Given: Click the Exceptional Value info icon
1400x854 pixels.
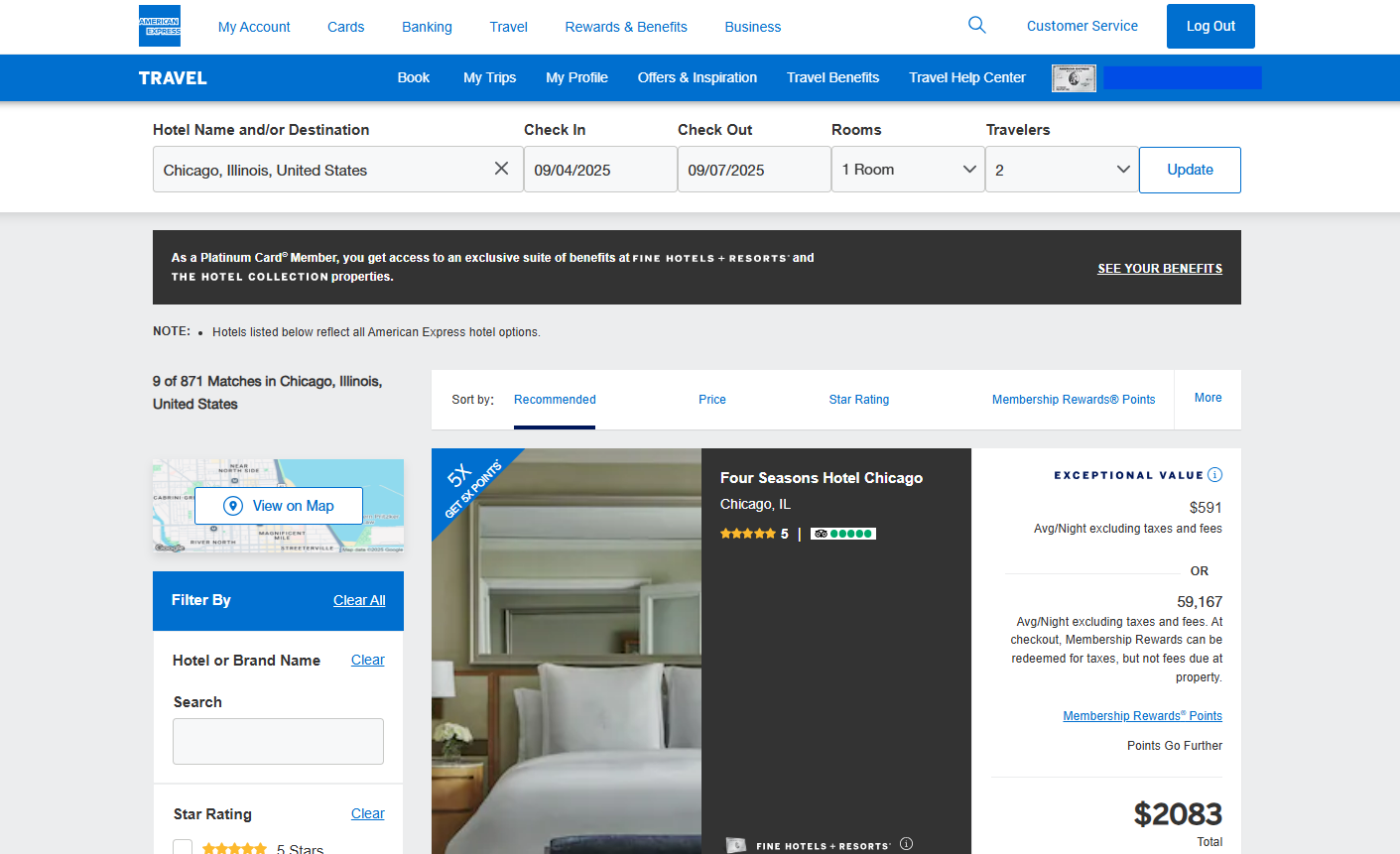Looking at the screenshot, I should pyautogui.click(x=1215, y=475).
